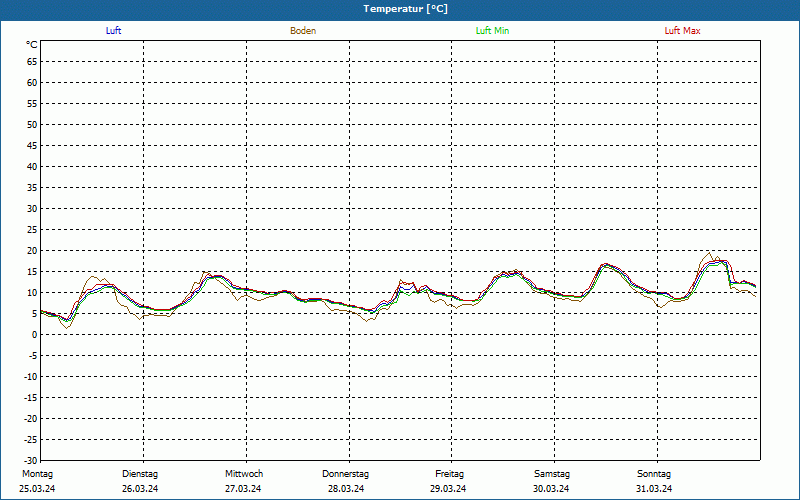Click the 30.03.24 date label
The image size is (800, 500).
tap(551, 489)
